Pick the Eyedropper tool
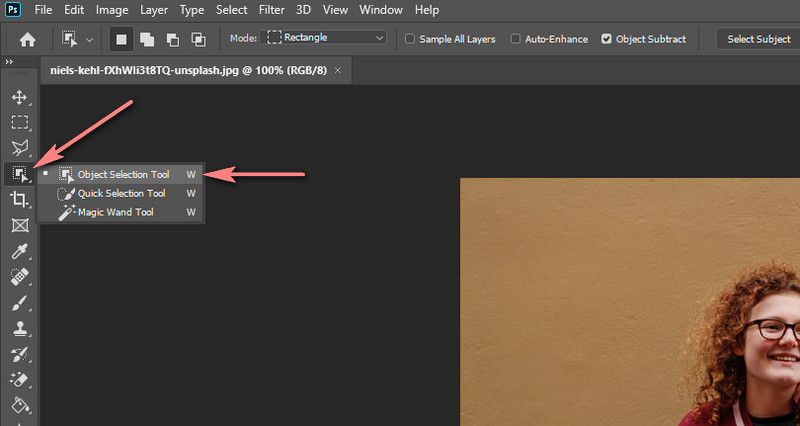This screenshot has height=426, width=800. [19, 251]
